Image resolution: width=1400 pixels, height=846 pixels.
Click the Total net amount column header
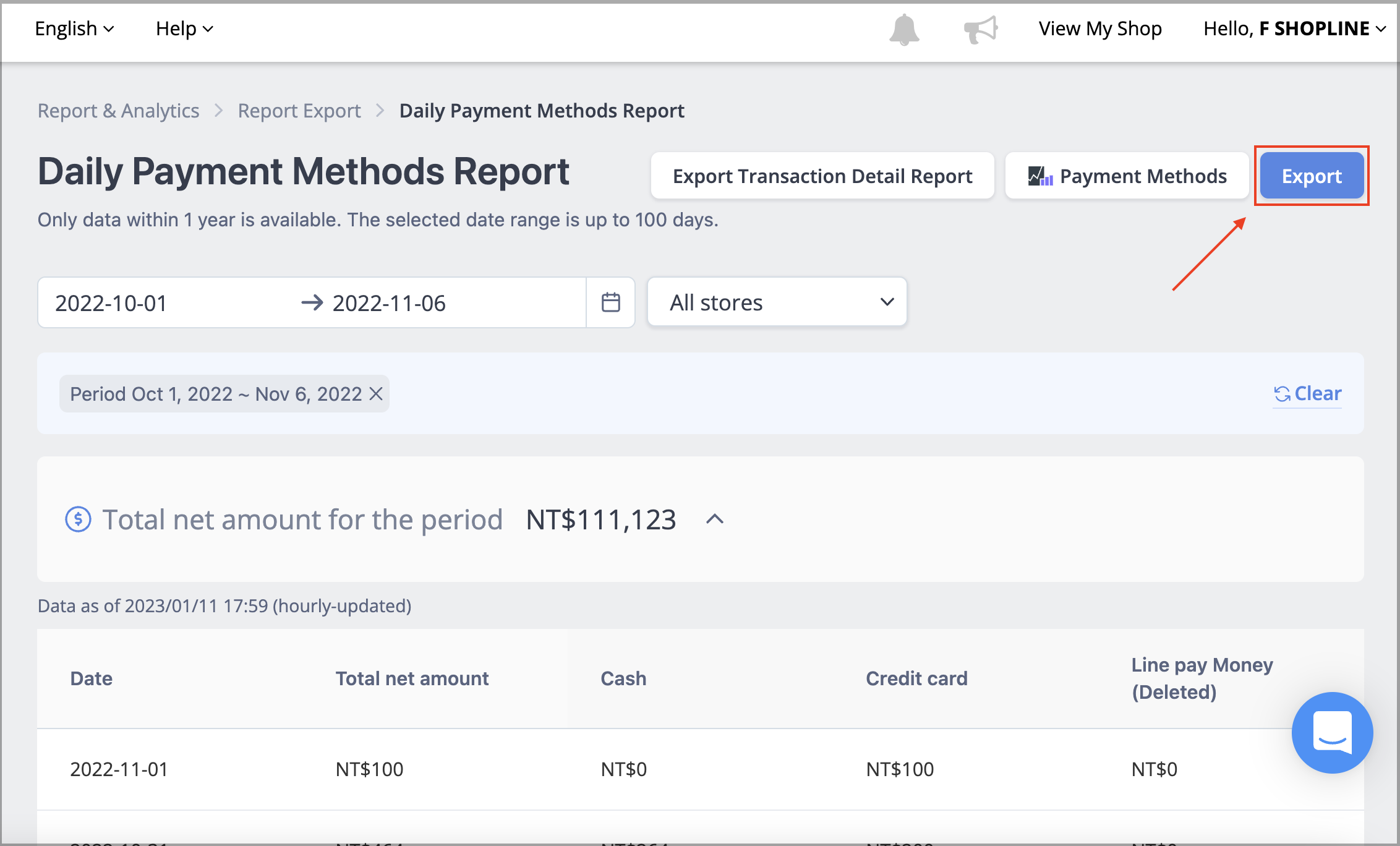(x=412, y=678)
